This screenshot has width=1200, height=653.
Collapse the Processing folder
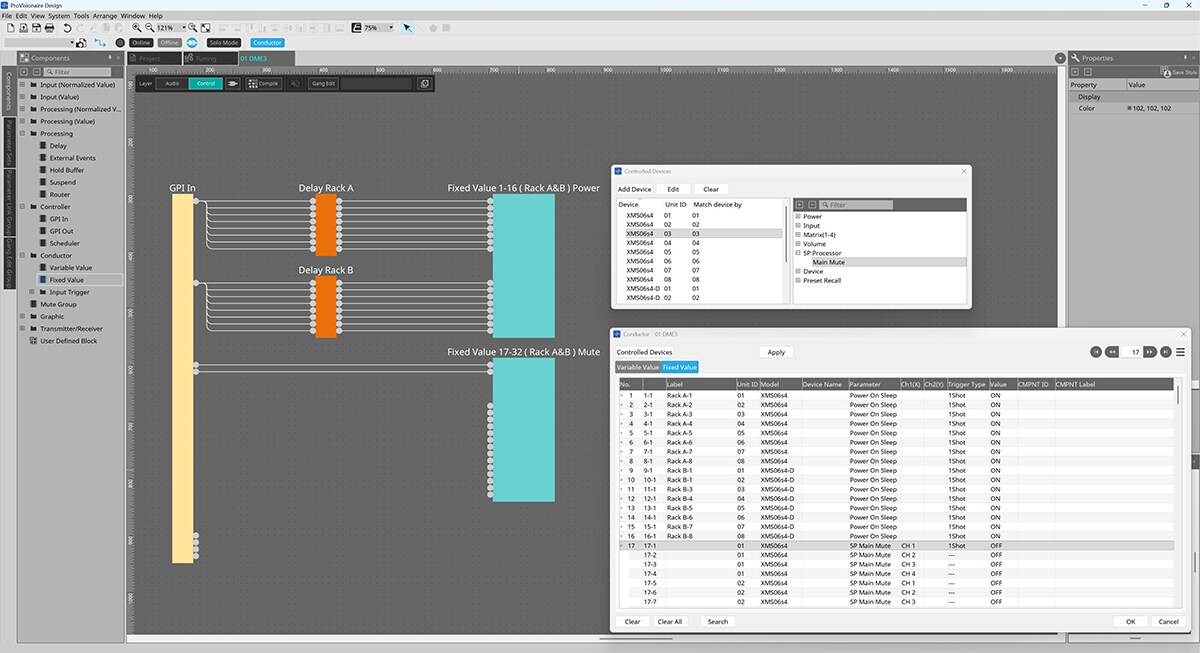[22, 133]
